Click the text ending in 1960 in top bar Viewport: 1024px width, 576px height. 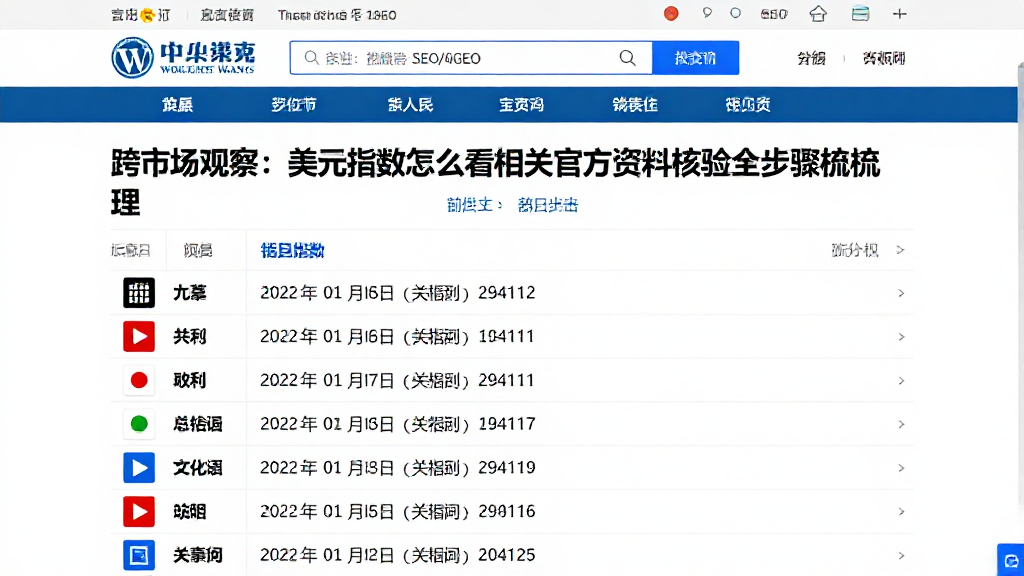(337, 14)
